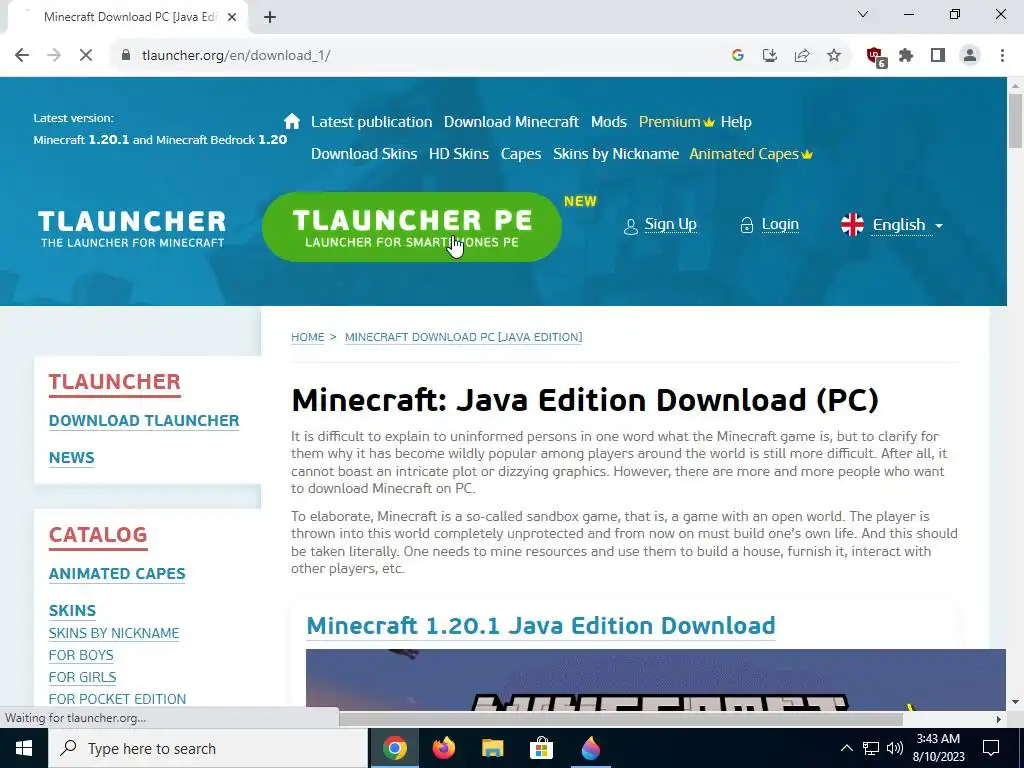The height and width of the screenshot is (768, 1024).
Task: Click the vertical page scrollbar thumb
Action: pos(1015,121)
